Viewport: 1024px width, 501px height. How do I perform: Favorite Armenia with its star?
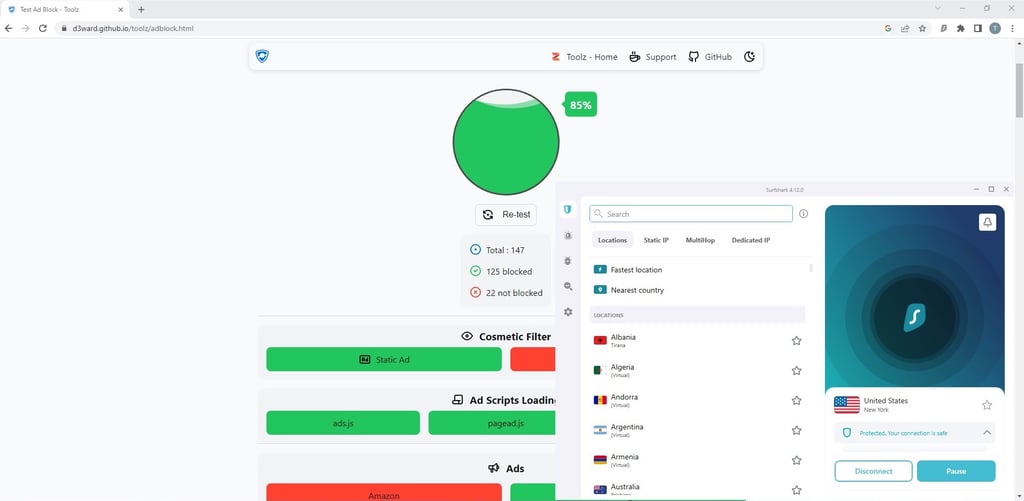(796, 460)
